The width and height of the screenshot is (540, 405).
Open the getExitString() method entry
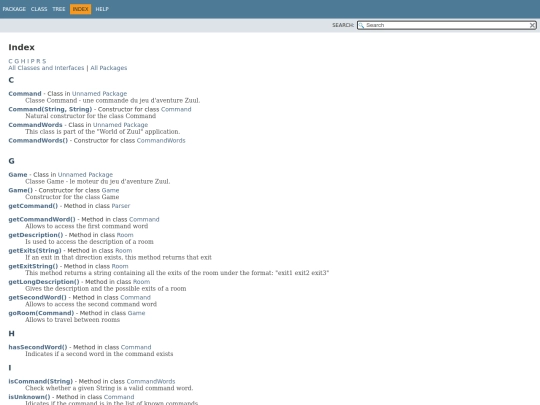point(33,266)
